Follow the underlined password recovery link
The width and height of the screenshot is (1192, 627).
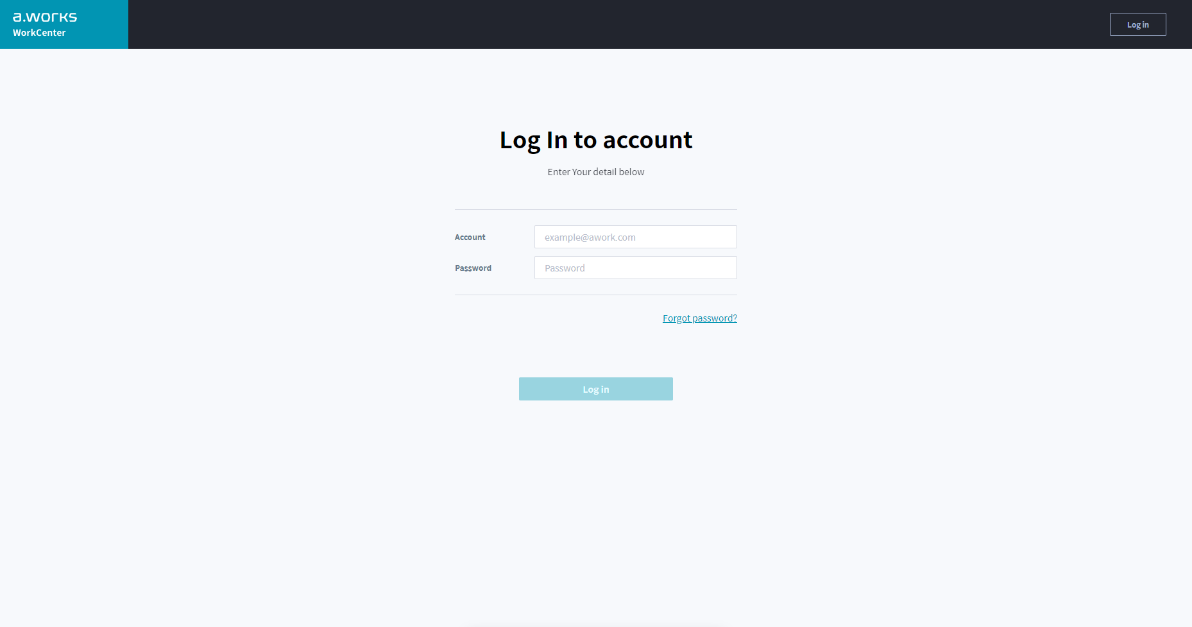point(699,318)
